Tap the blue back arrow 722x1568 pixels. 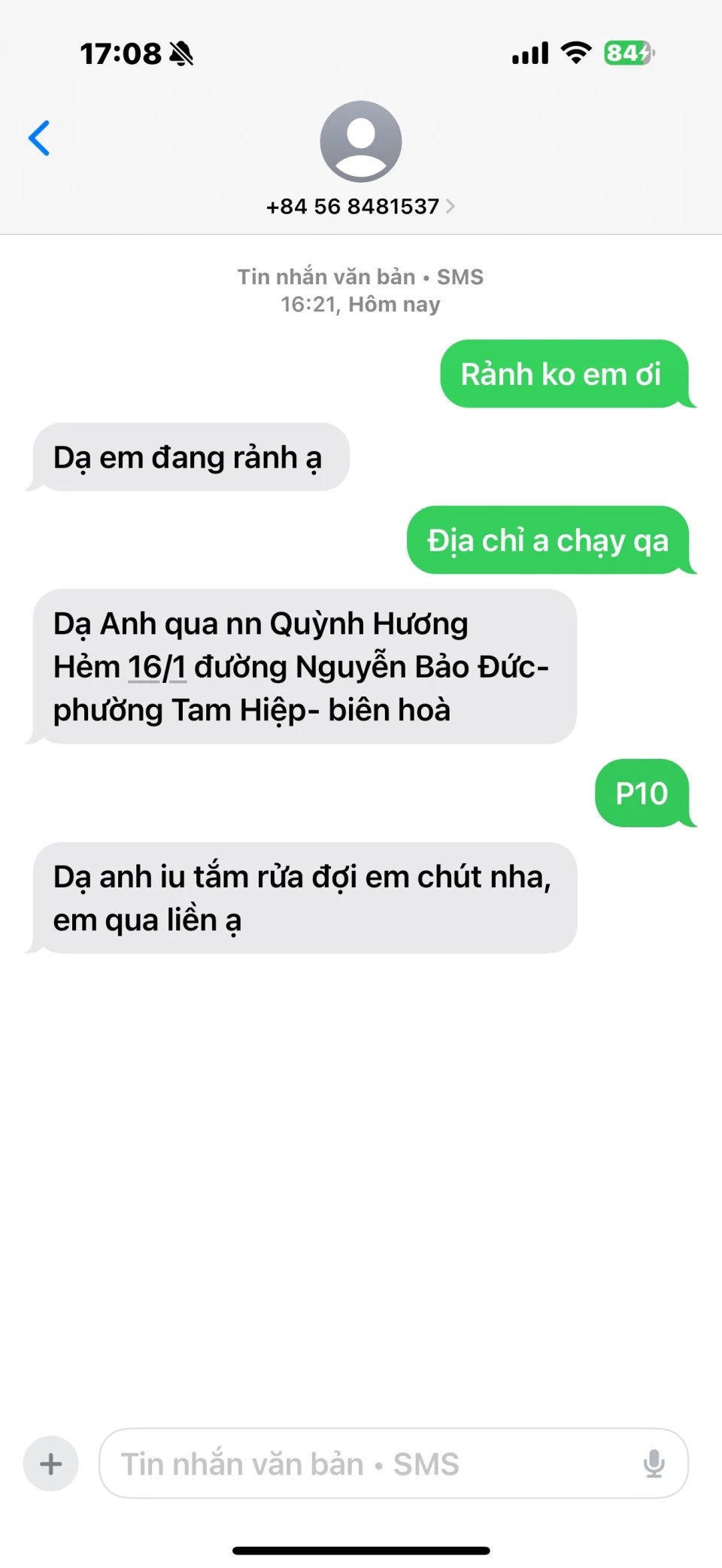click(39, 138)
